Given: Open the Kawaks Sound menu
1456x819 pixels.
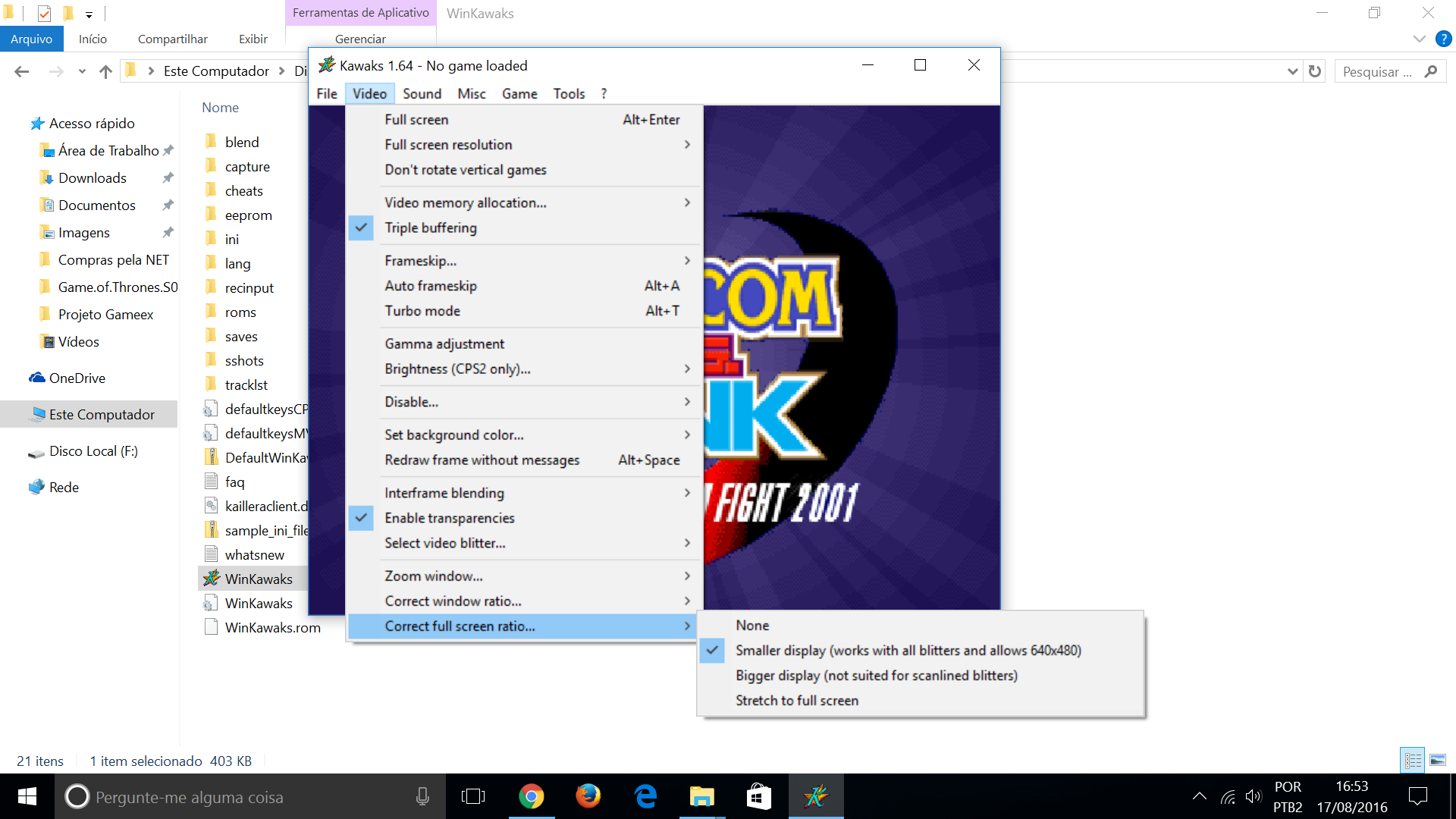Looking at the screenshot, I should pyautogui.click(x=422, y=93).
